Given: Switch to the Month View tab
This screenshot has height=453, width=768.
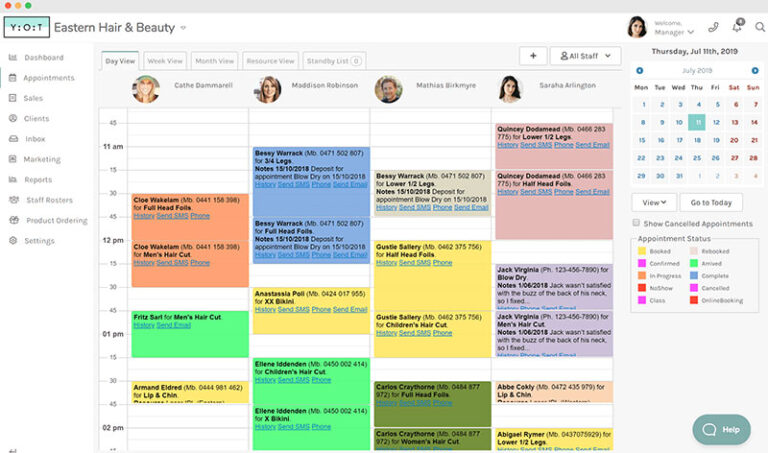Looking at the screenshot, I should point(215,61).
